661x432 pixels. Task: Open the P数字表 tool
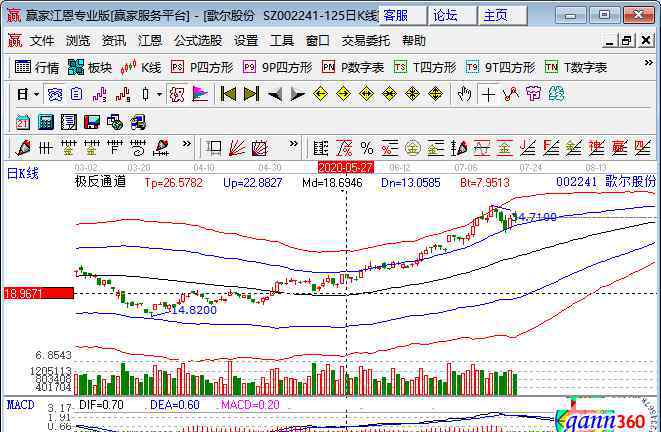tap(353, 67)
